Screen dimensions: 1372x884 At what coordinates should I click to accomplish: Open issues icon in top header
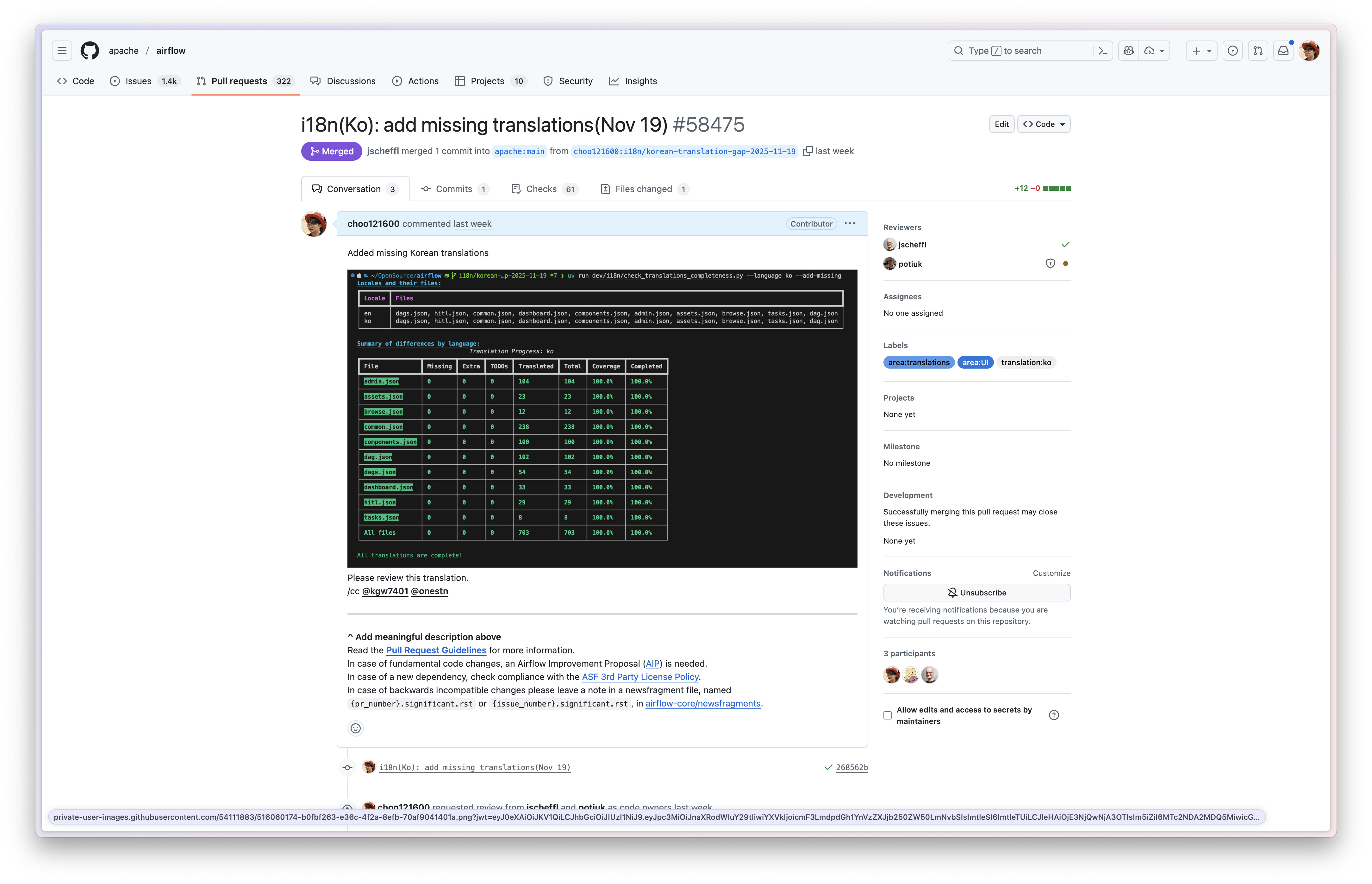coord(1232,51)
